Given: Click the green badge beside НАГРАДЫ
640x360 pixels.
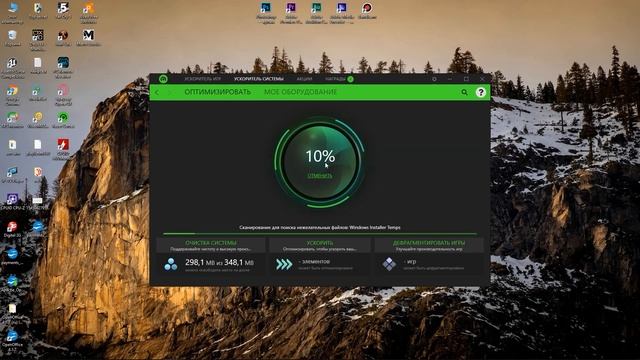Looking at the screenshot, I should pos(350,79).
